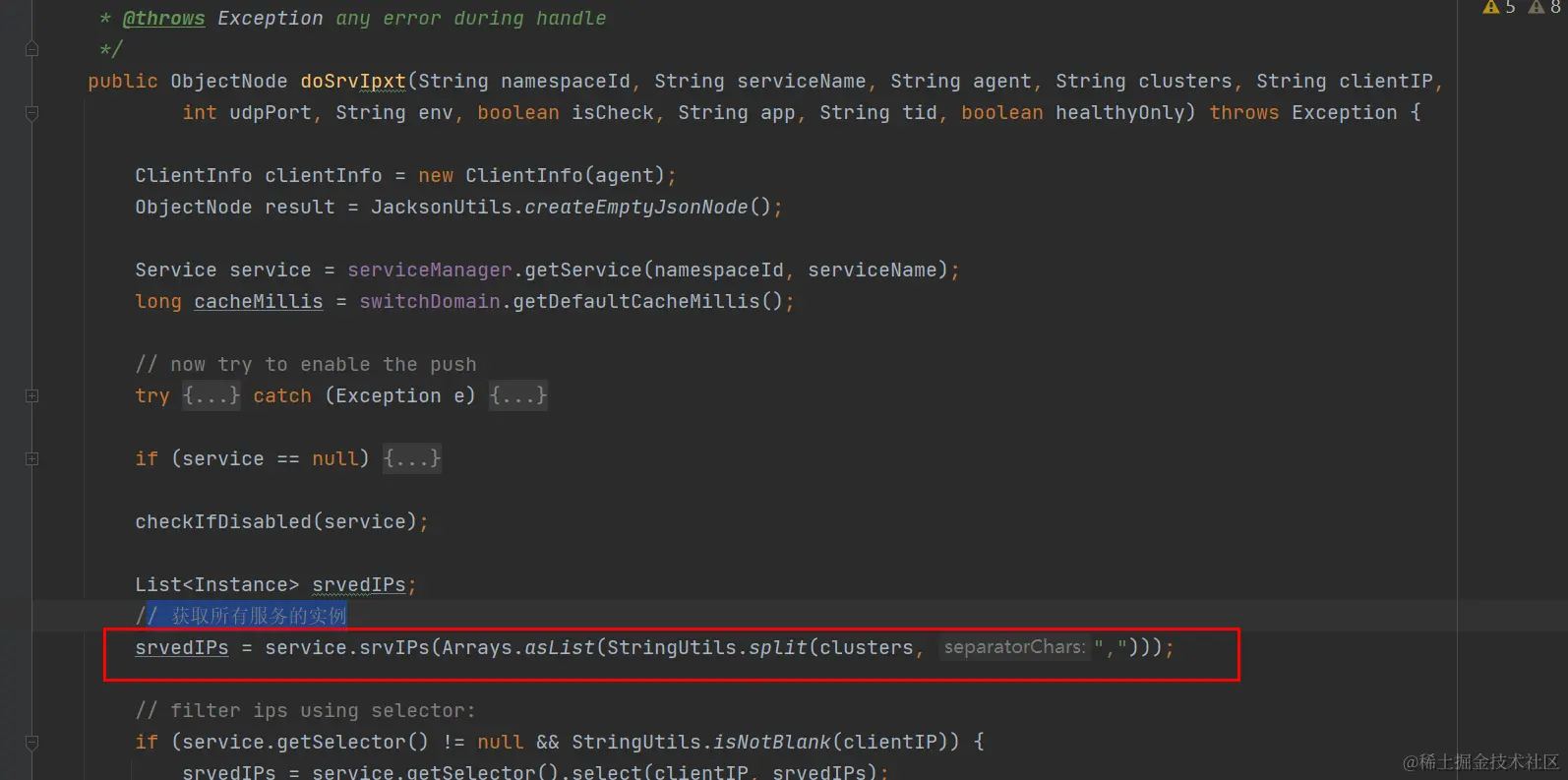Click the underlined cacheMillis variable
Image resolution: width=1568 pixels, height=780 pixels.
point(259,302)
